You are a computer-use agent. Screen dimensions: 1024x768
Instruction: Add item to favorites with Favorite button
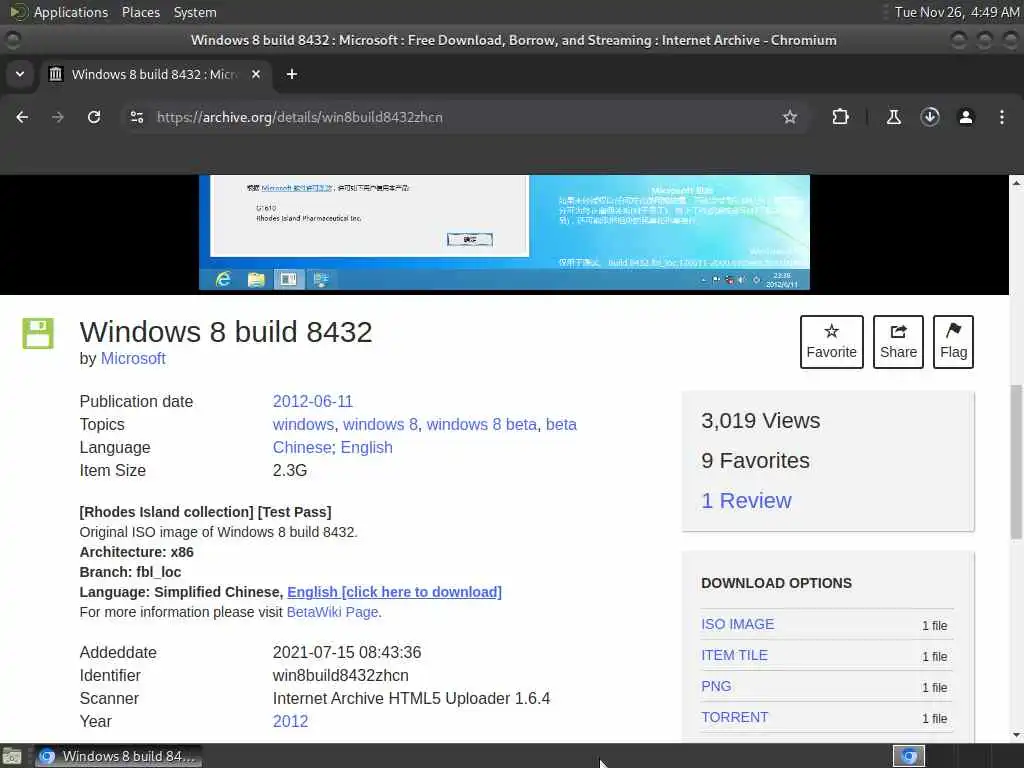pos(831,342)
